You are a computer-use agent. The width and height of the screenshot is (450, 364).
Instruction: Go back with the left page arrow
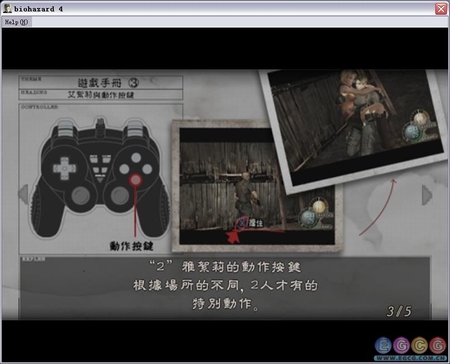(x=23, y=194)
